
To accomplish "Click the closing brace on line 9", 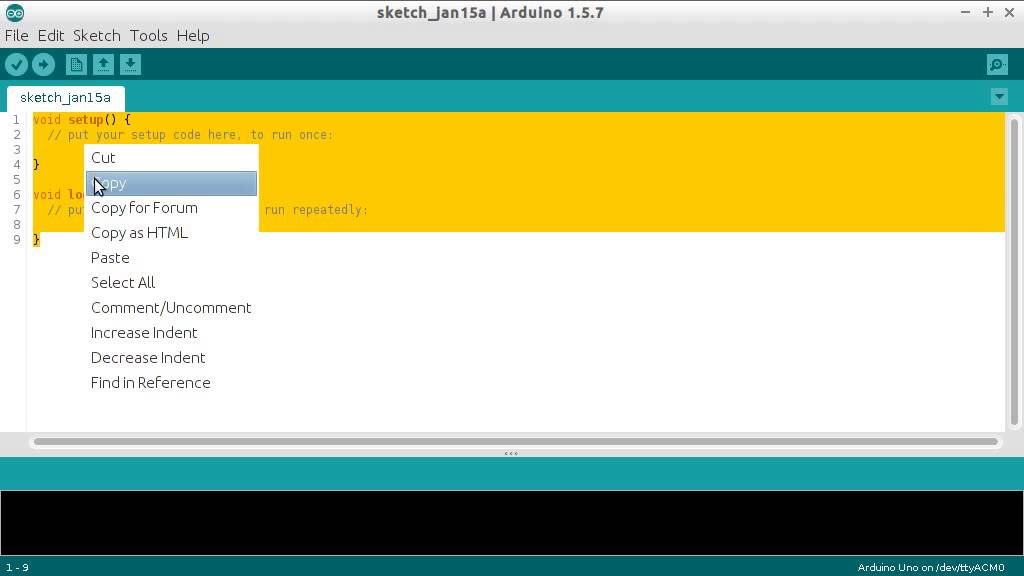I will [x=37, y=240].
